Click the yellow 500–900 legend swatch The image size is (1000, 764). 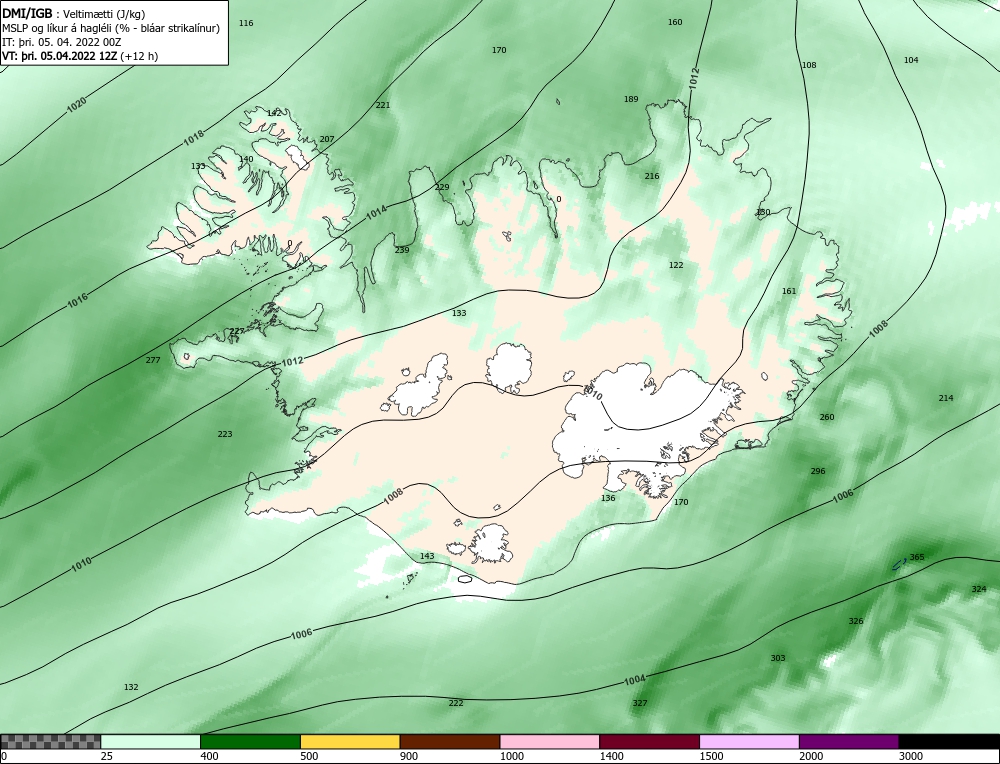point(350,742)
